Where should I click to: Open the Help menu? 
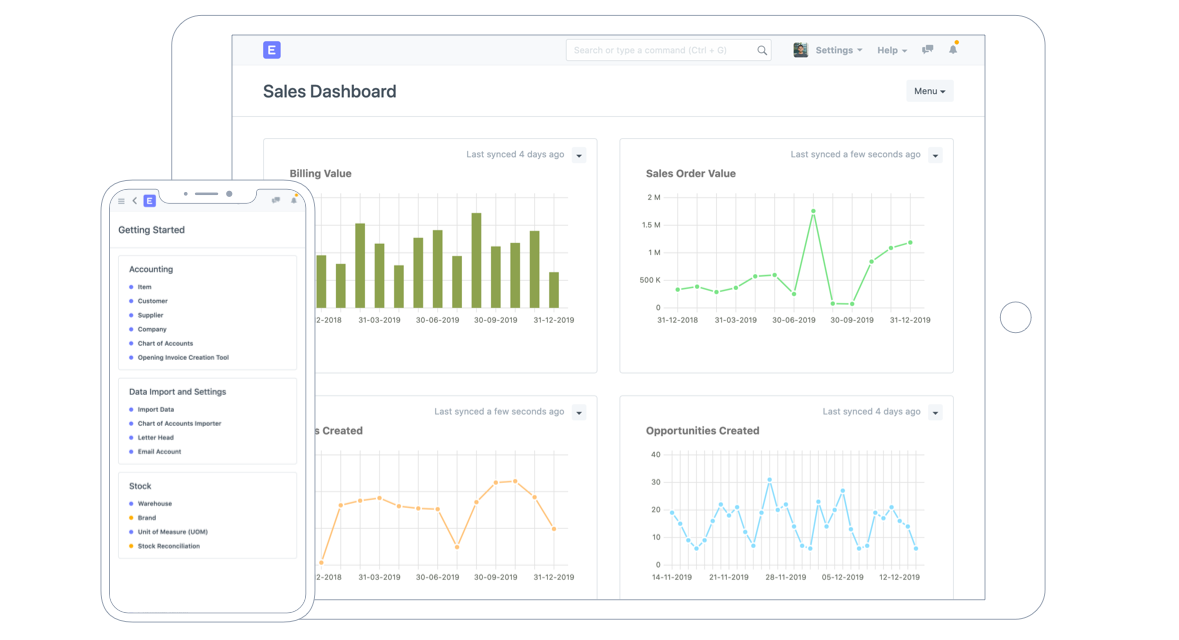pos(892,50)
